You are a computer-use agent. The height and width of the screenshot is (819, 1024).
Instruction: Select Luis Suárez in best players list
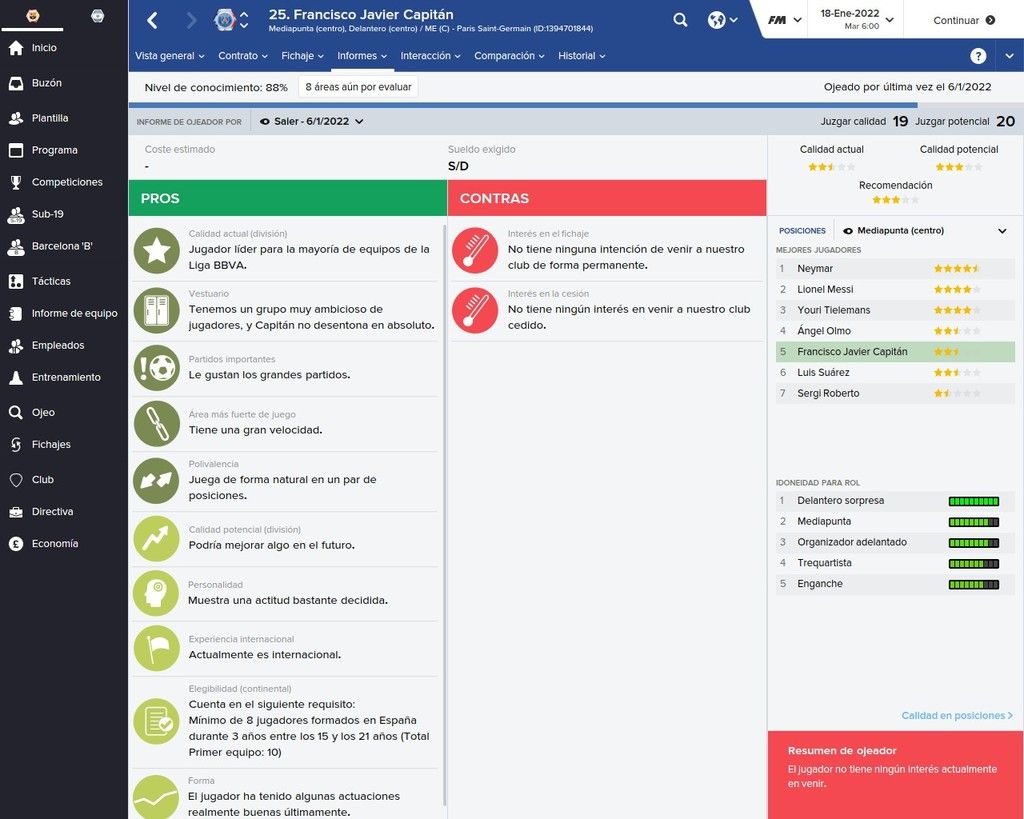tap(895, 372)
